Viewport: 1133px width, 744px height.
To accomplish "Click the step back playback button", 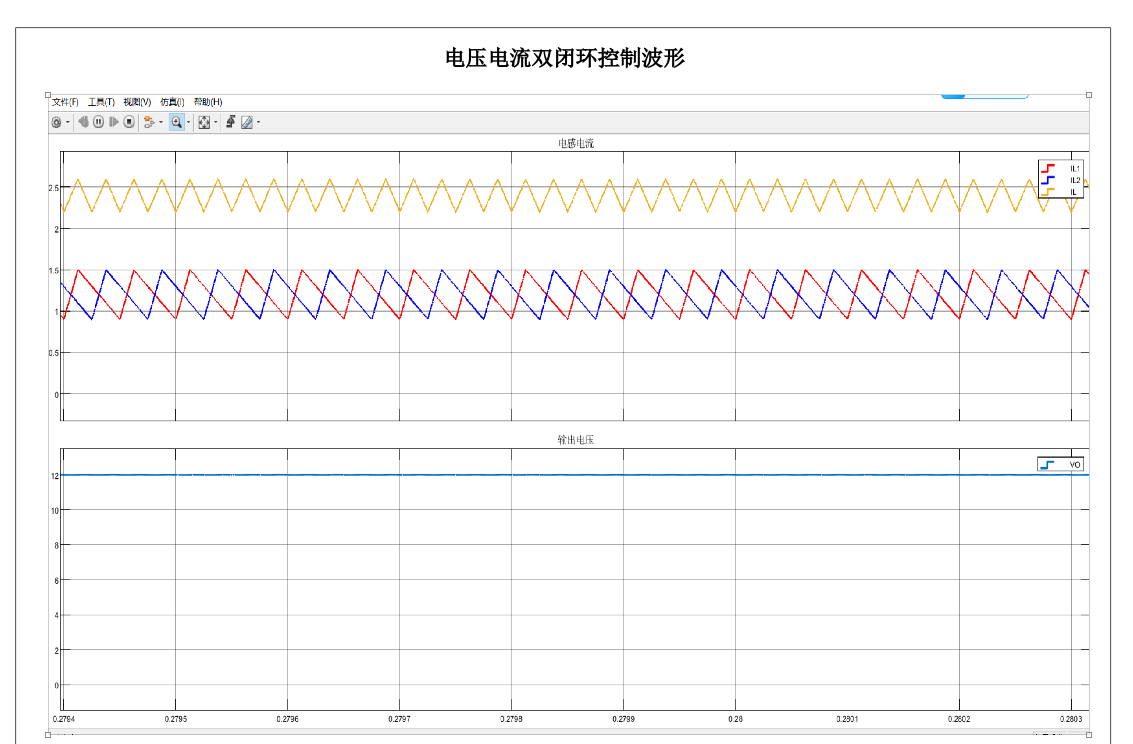I will (84, 122).
